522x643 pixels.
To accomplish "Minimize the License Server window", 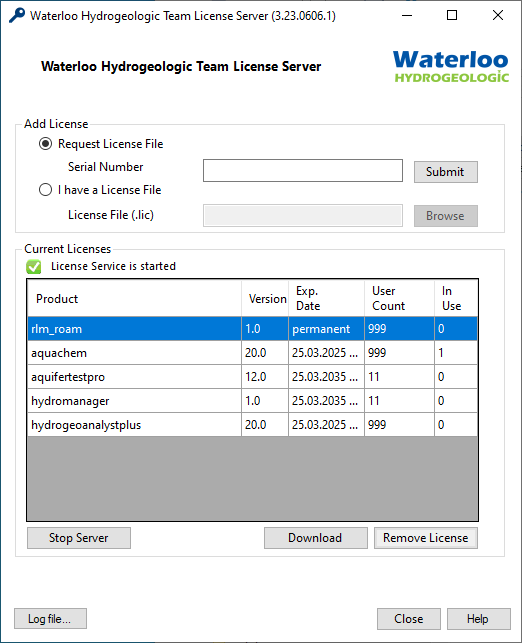I will click(x=407, y=16).
